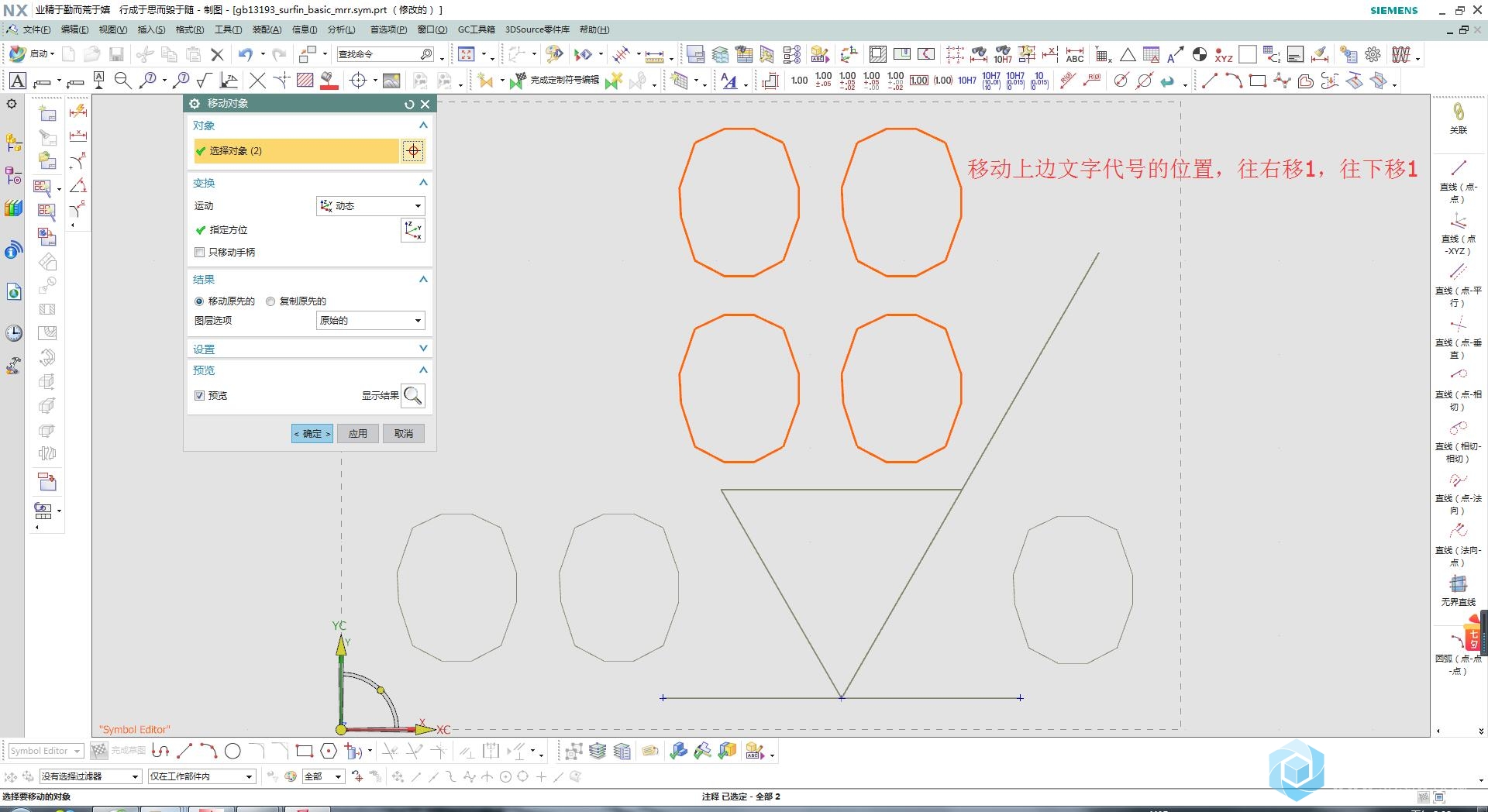The height and width of the screenshot is (812, 1488).
Task: Toggle the 预览 preview checkbox
Action: 199,396
